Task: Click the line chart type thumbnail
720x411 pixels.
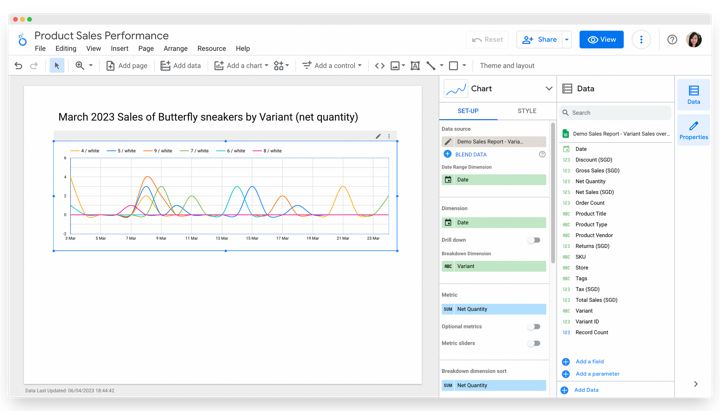Action: (456, 89)
